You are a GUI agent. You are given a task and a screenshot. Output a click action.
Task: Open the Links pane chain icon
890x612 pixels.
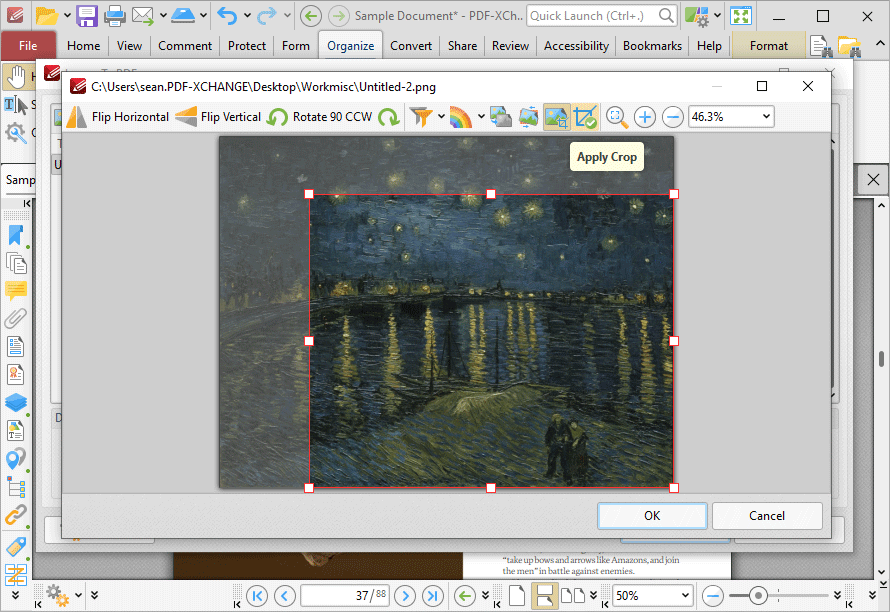15,515
